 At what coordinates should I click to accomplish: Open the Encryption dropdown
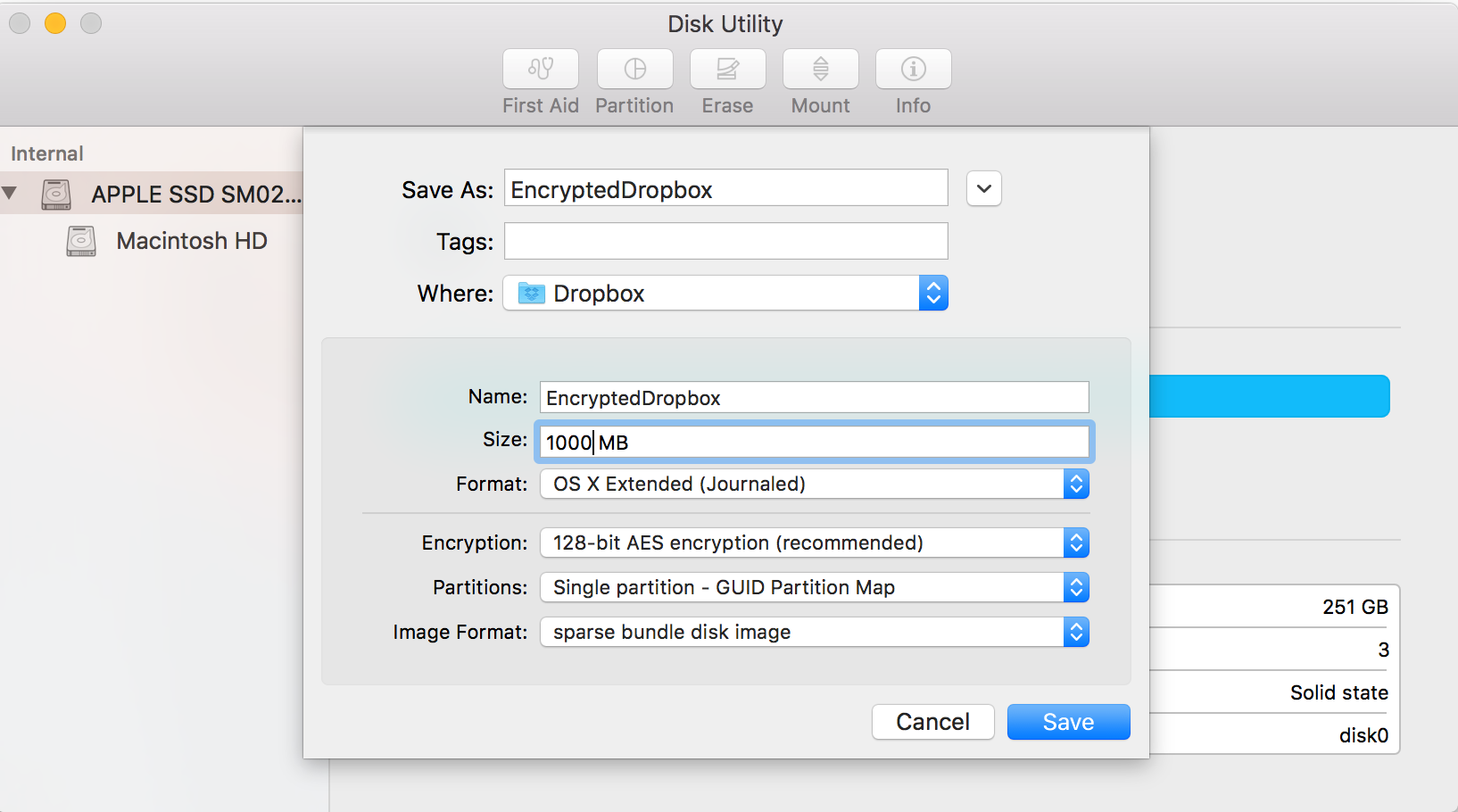(x=815, y=543)
